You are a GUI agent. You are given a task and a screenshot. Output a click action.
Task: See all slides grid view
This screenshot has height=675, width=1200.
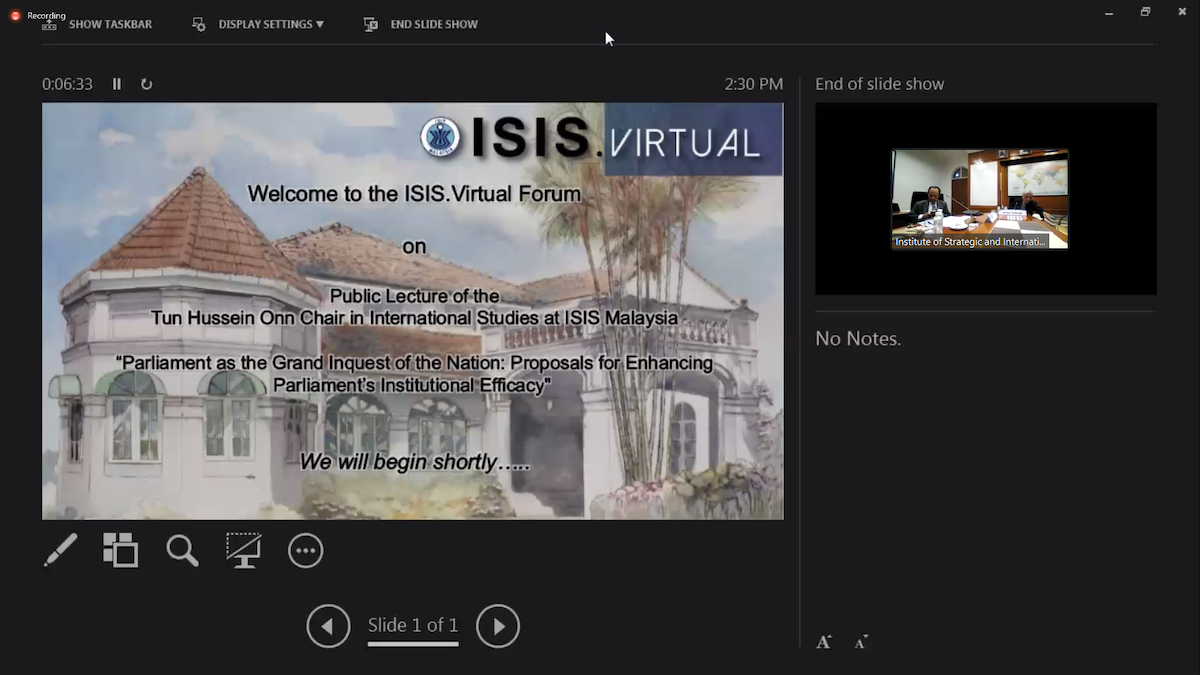(121, 550)
